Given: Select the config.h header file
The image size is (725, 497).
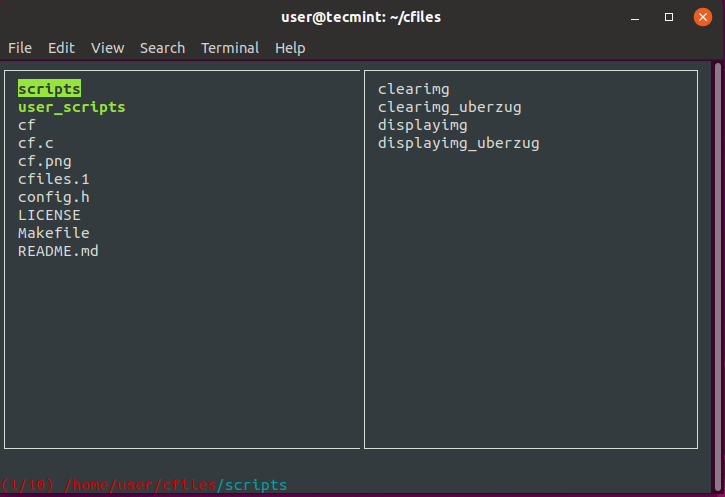Looking at the screenshot, I should pos(53,197).
